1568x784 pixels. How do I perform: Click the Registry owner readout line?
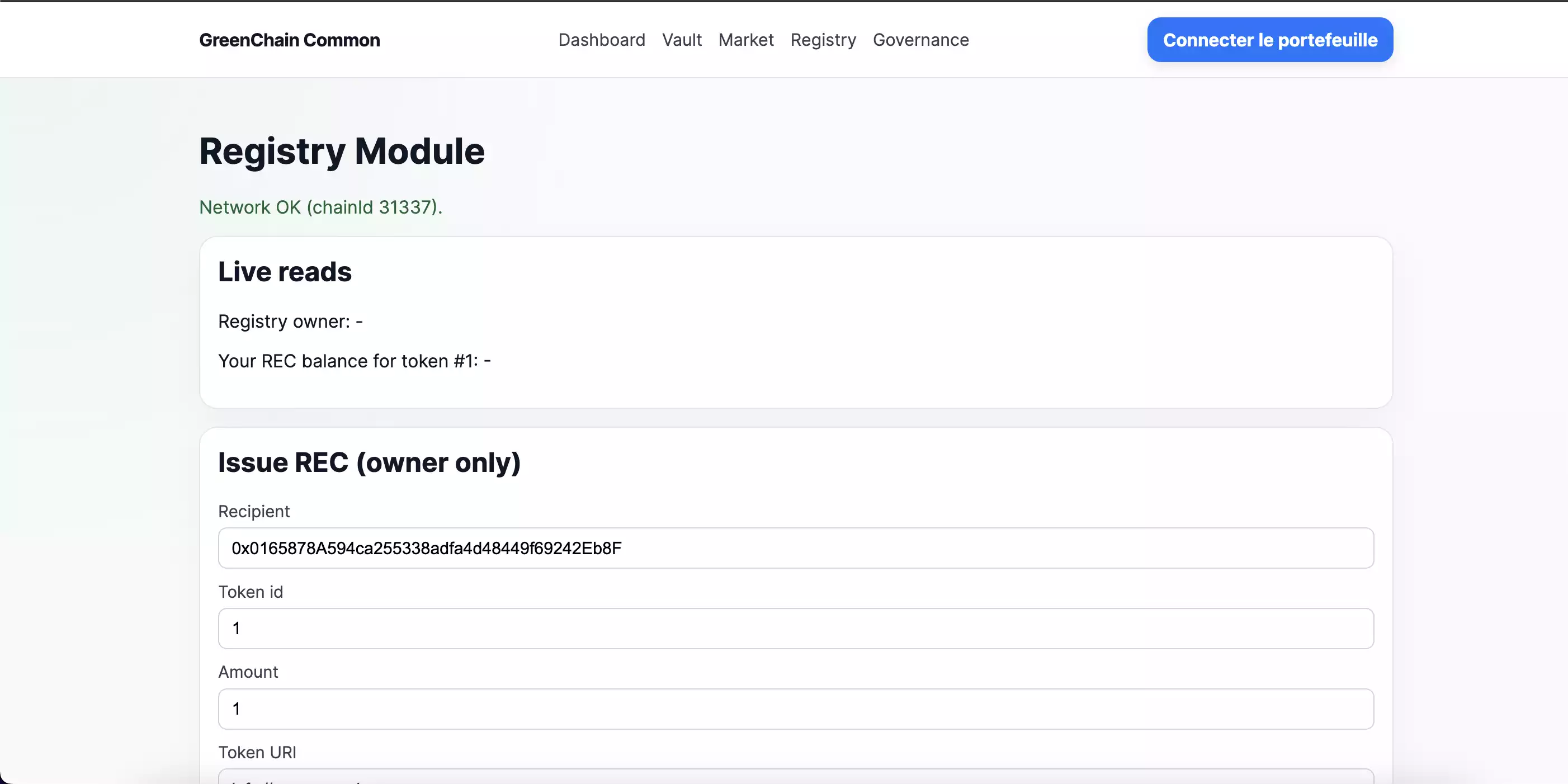point(290,322)
